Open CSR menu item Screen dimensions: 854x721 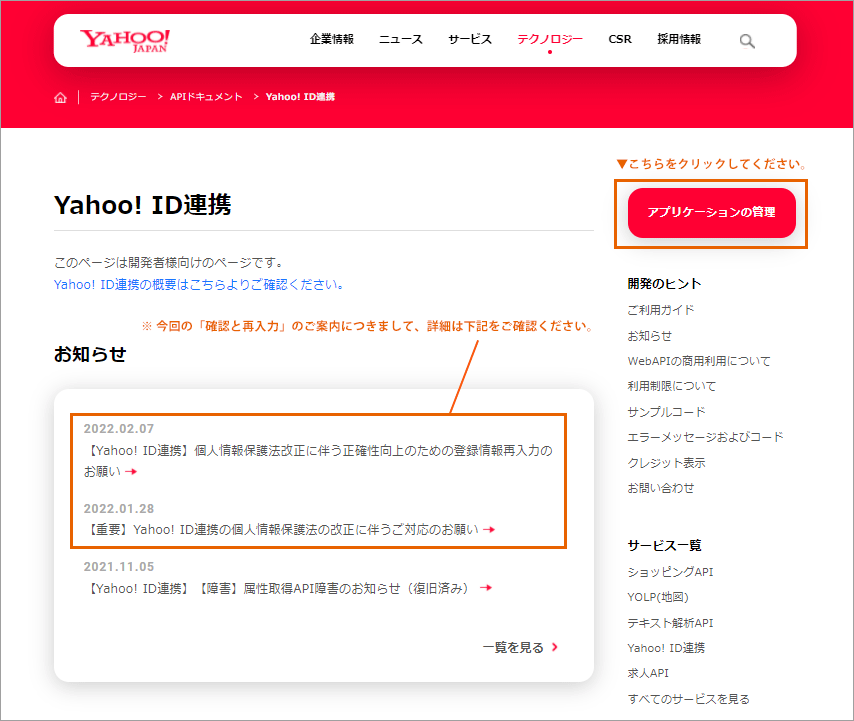[620, 39]
